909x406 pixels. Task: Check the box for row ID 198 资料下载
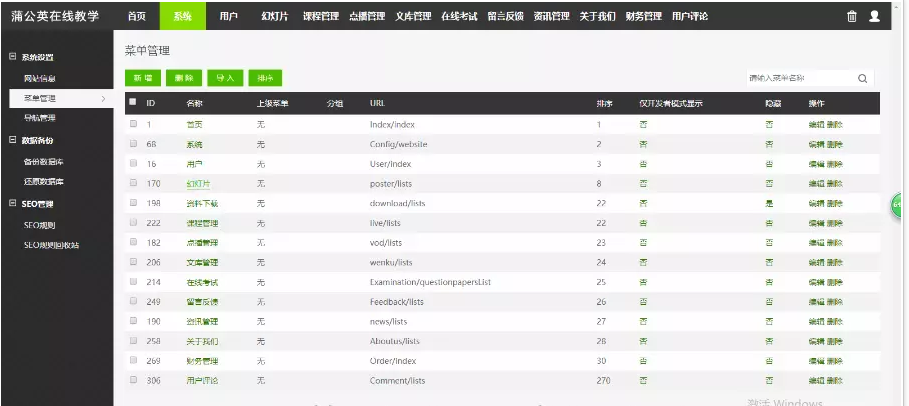(133, 202)
